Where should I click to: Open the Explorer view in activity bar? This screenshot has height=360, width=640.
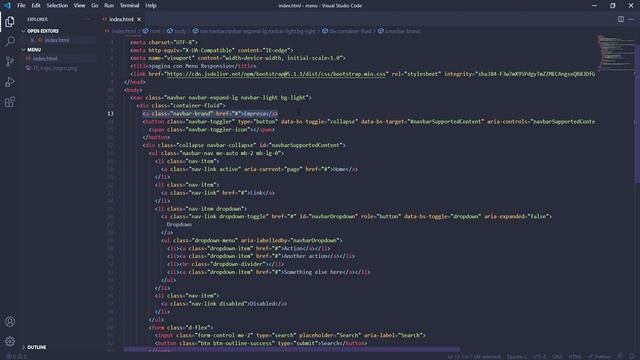pyautogui.click(x=10, y=22)
